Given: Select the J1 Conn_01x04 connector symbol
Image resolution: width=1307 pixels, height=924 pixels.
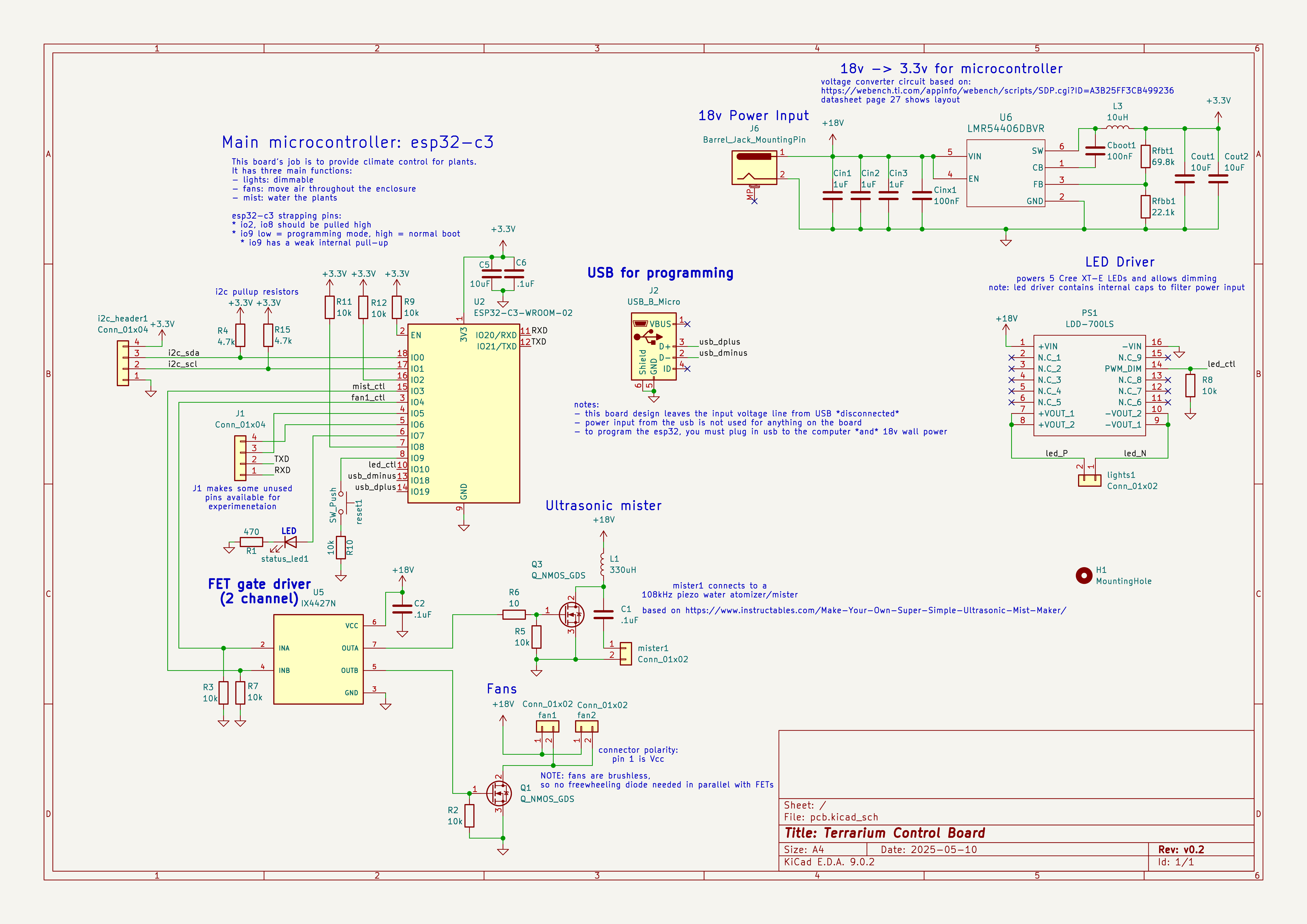Looking at the screenshot, I should (240, 458).
